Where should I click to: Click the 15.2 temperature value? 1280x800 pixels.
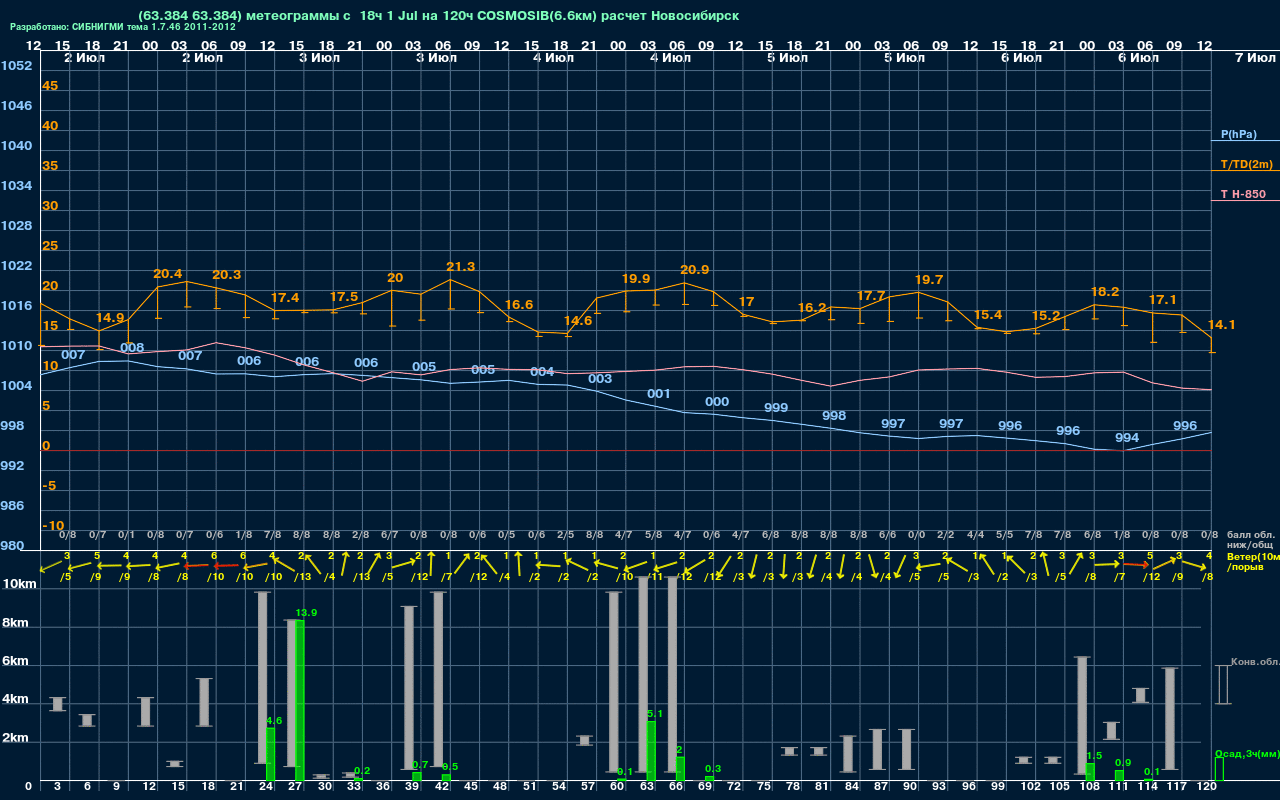tap(1046, 316)
